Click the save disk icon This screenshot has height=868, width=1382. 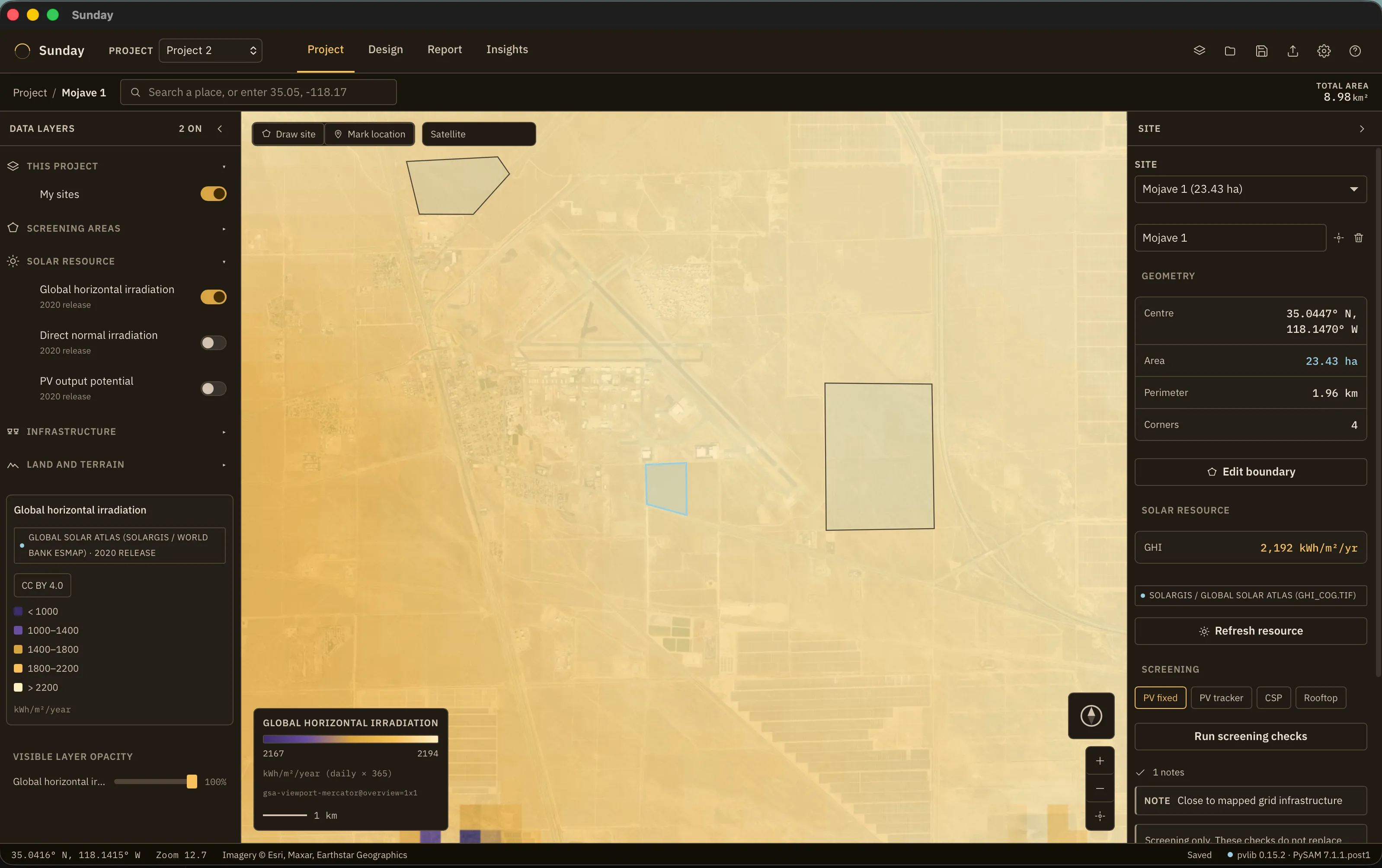click(1261, 51)
